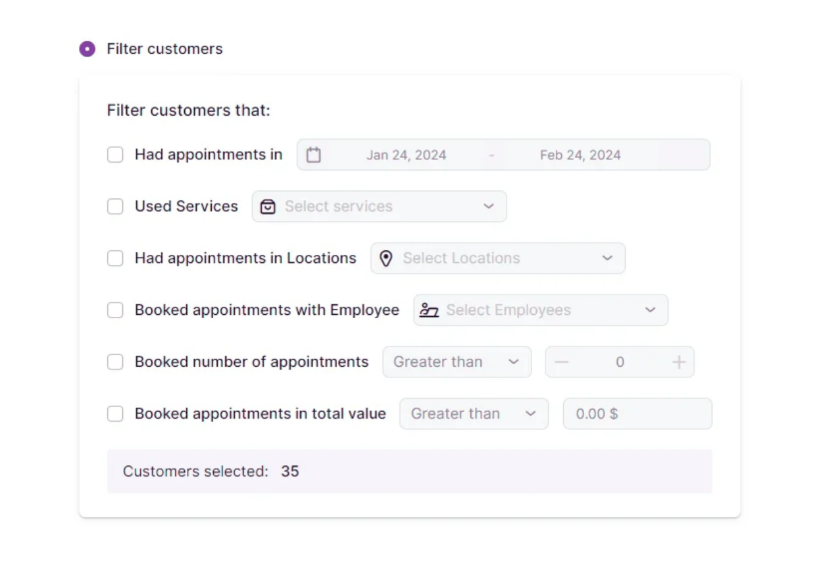835x567 pixels.
Task: Click the calendar icon in date range
Action: [x=314, y=155]
